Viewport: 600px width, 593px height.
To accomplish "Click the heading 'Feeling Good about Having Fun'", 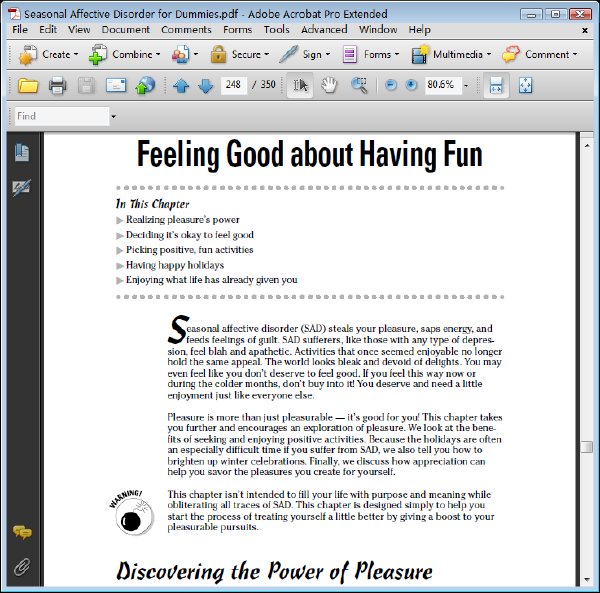I will pos(310,155).
